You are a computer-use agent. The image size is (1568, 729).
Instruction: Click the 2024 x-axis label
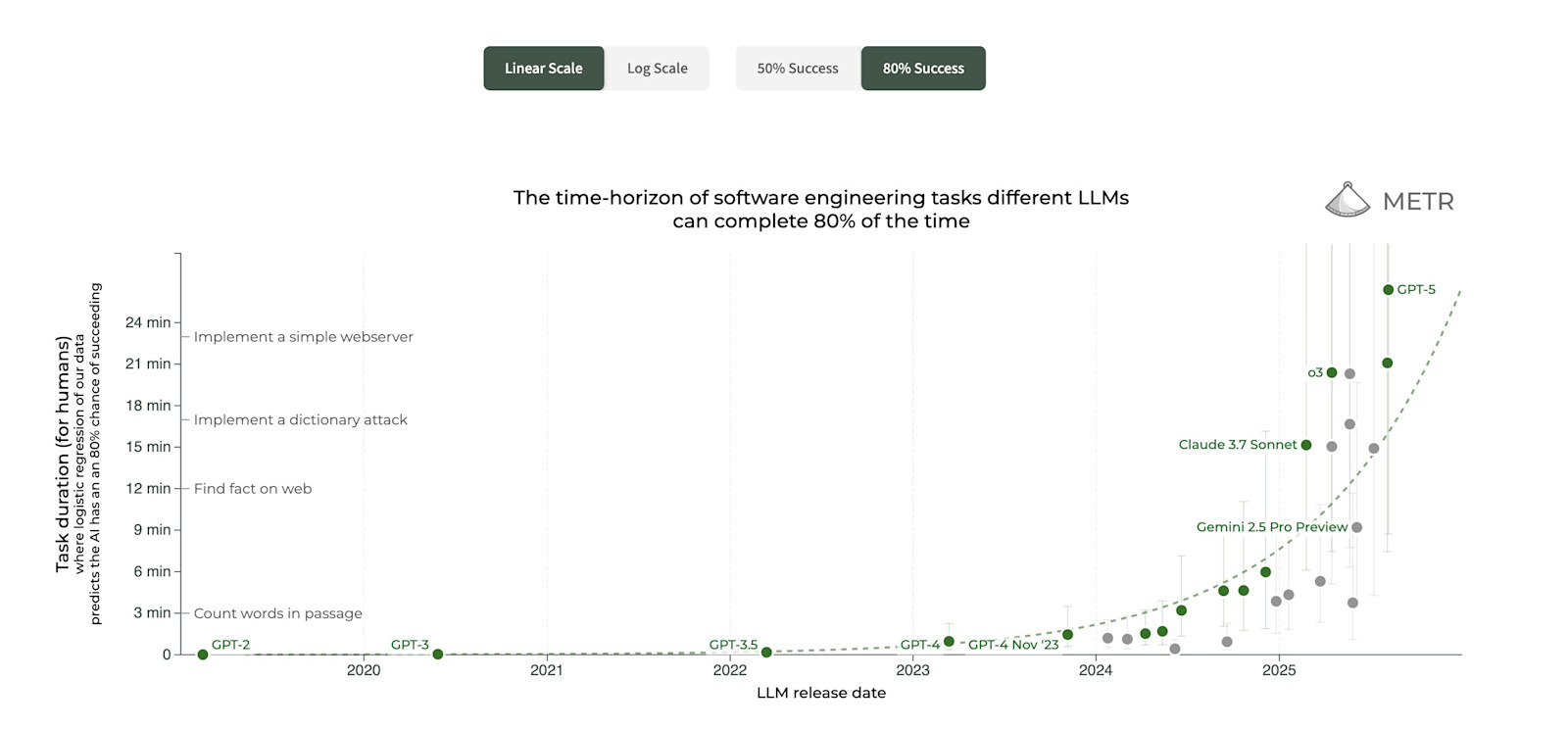[x=1096, y=670]
